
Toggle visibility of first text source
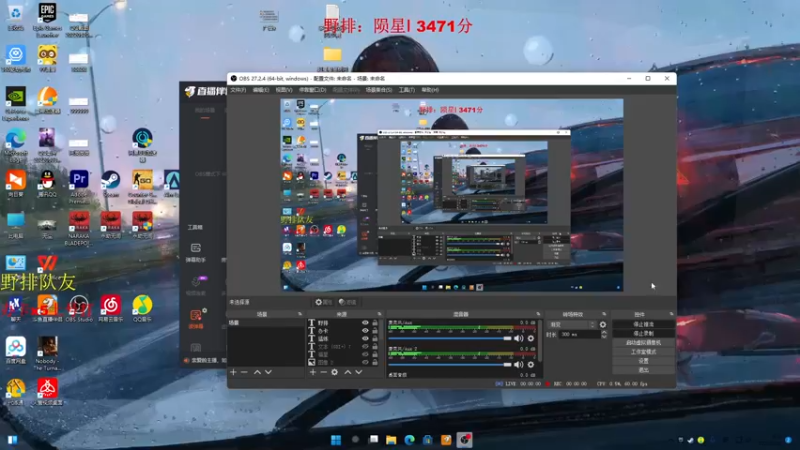coord(365,323)
